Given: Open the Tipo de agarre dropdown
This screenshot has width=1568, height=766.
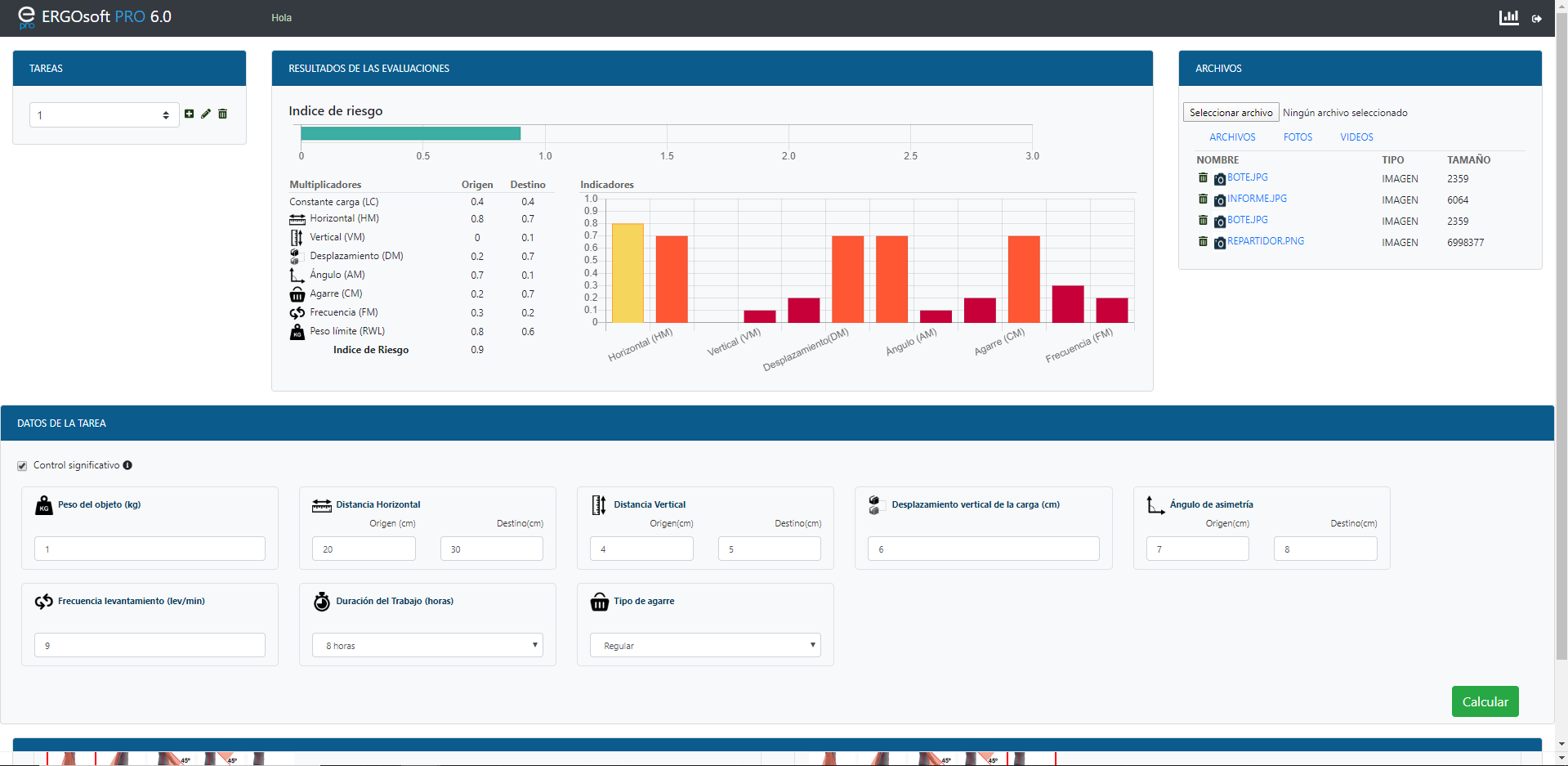Looking at the screenshot, I should tap(705, 645).
